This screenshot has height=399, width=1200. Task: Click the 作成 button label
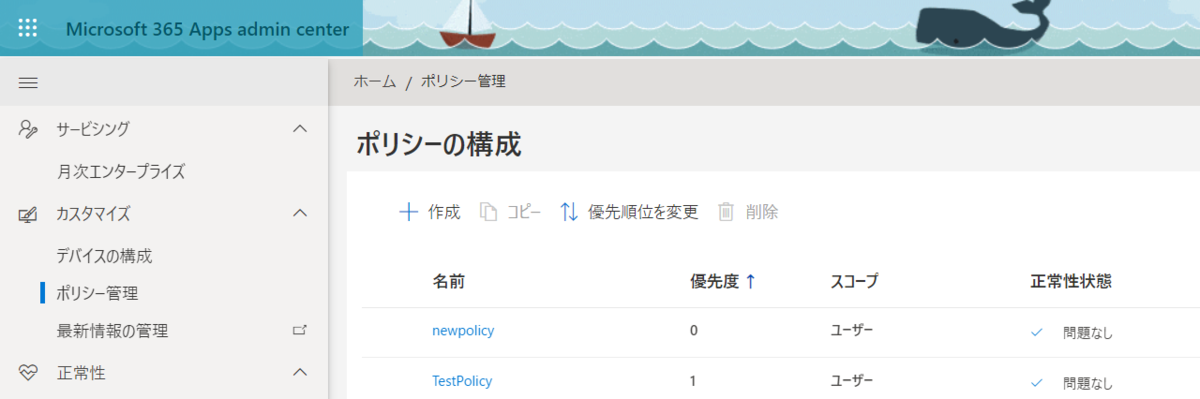tap(444, 212)
